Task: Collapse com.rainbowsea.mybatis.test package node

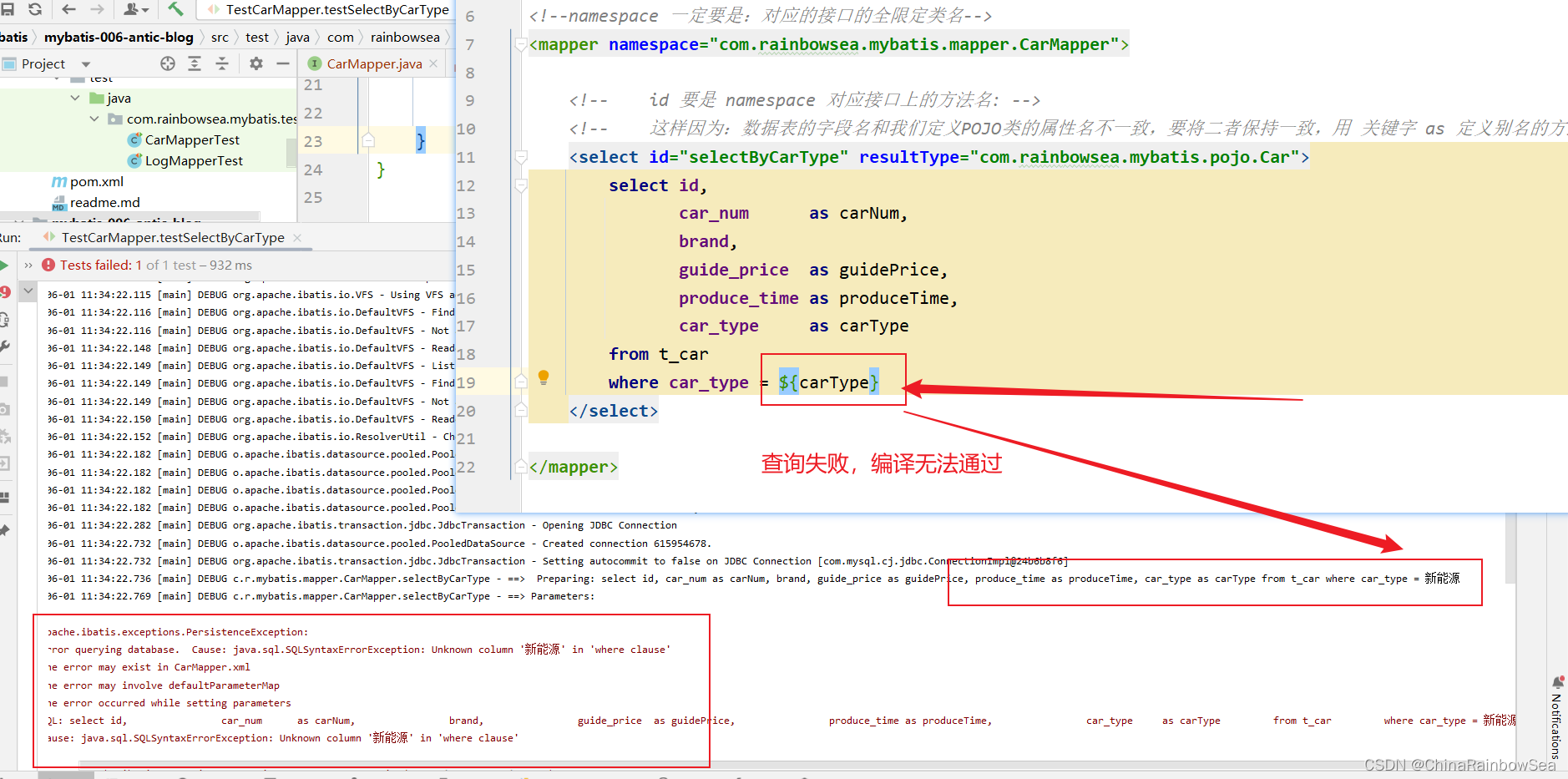Action: (x=94, y=119)
